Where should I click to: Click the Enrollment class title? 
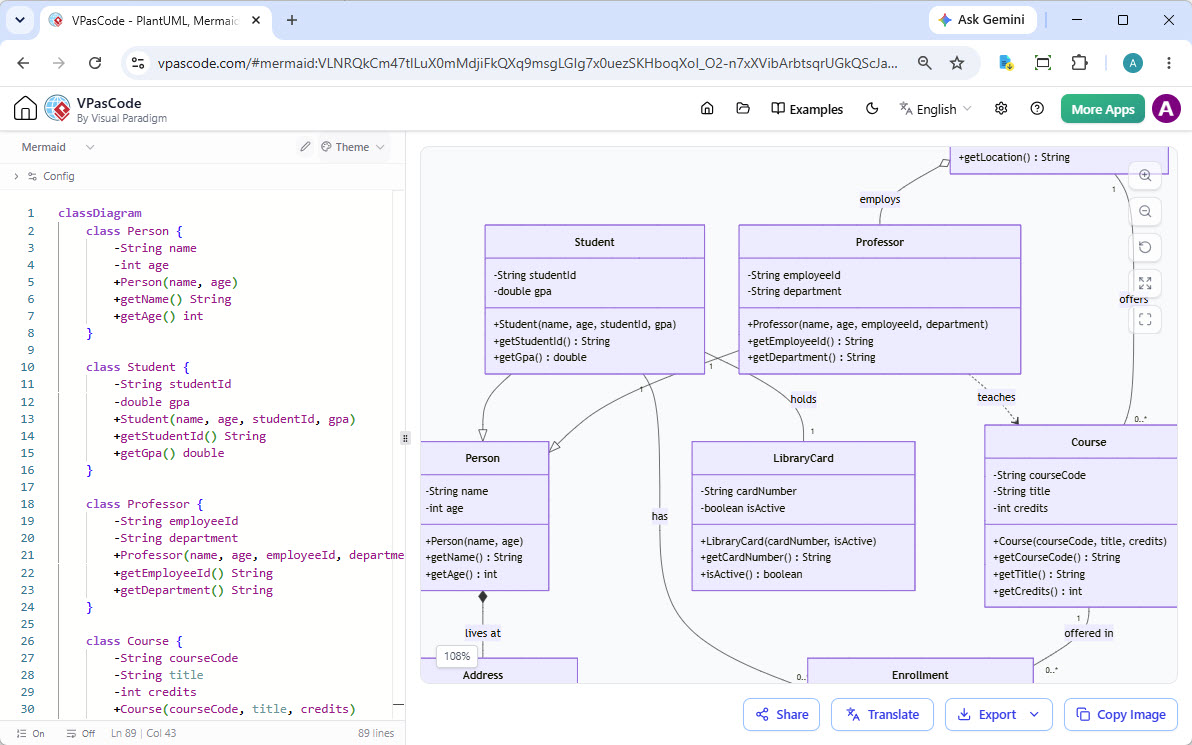tap(920, 675)
